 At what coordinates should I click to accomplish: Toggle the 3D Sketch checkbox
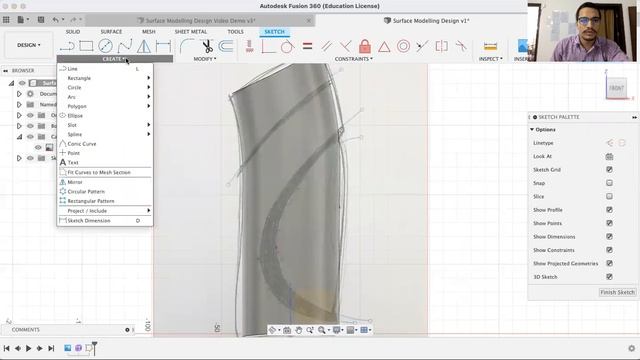click(609, 277)
